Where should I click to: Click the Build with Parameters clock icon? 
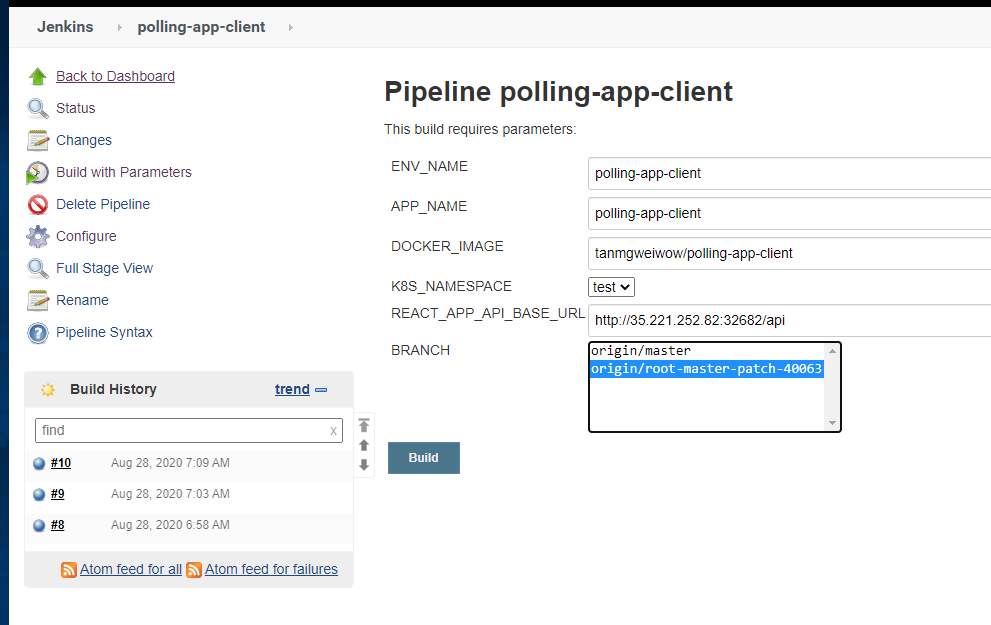[38, 172]
